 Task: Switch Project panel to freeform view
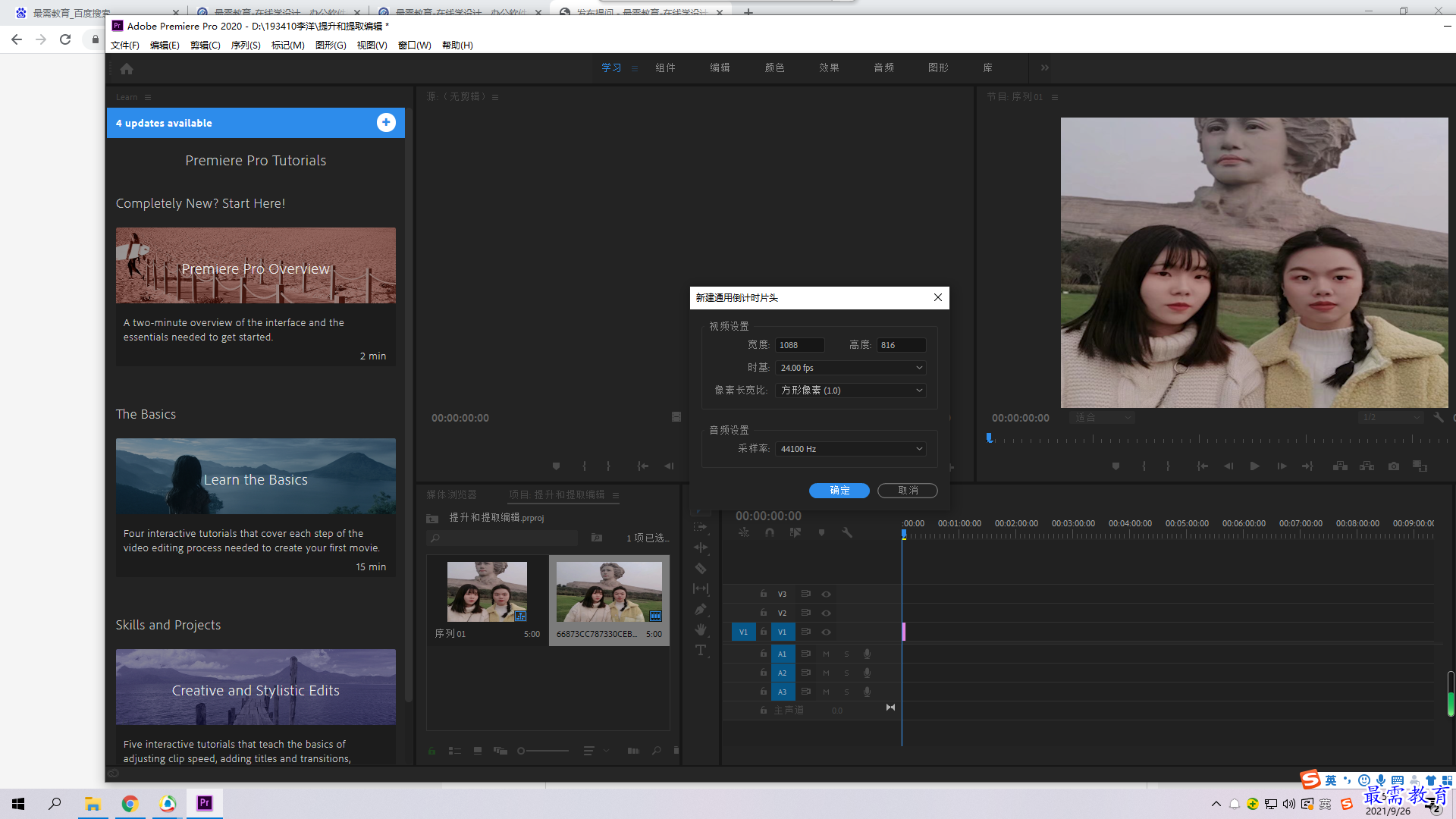point(500,751)
